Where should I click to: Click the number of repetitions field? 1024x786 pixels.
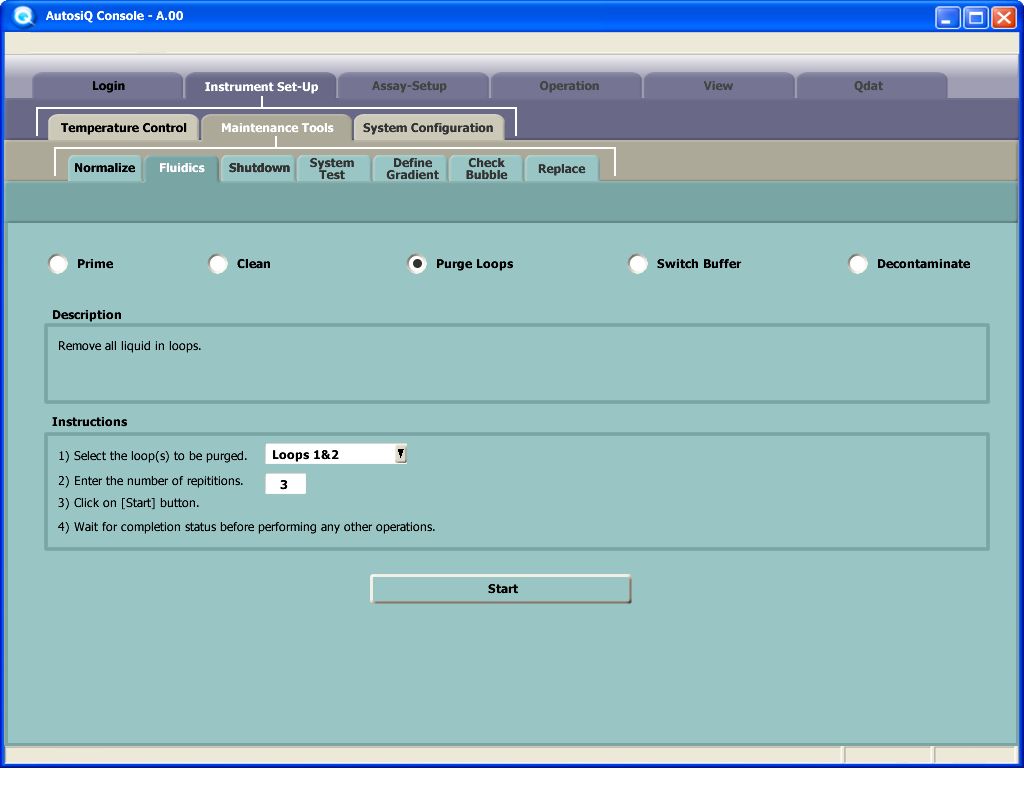click(x=285, y=484)
